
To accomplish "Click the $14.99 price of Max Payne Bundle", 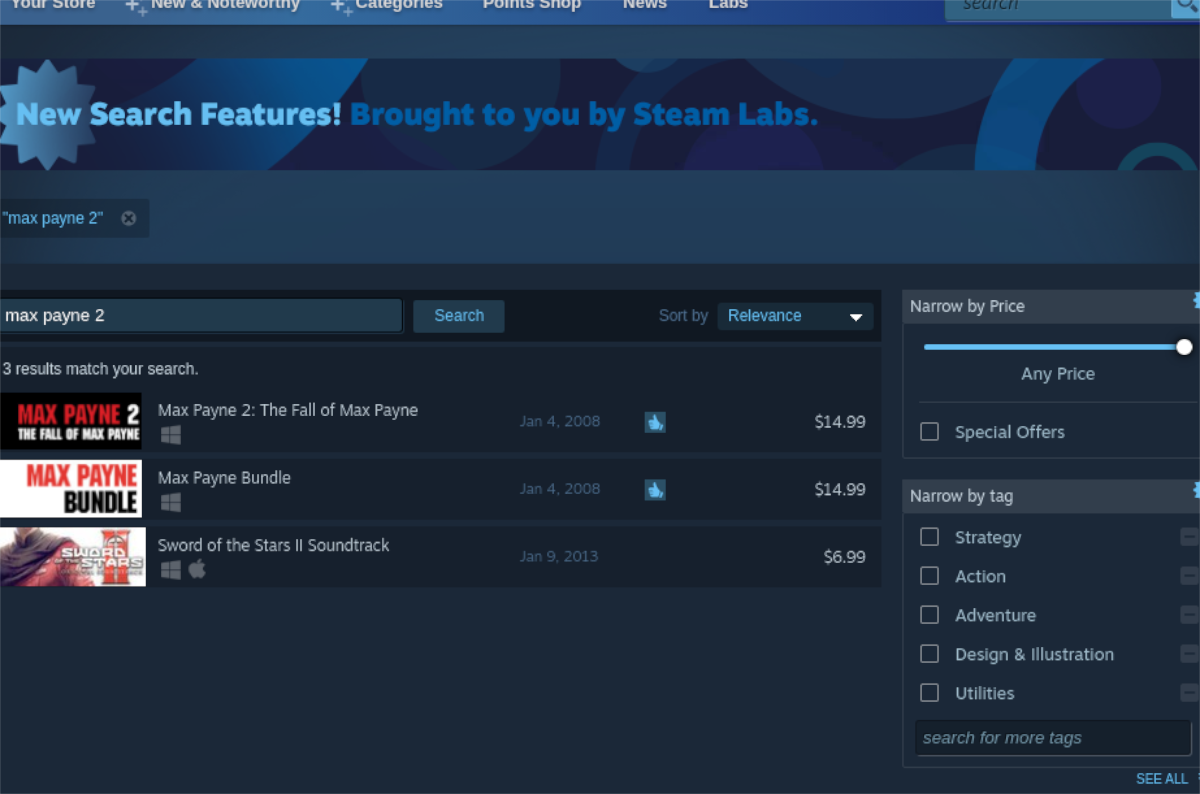I will [840, 490].
